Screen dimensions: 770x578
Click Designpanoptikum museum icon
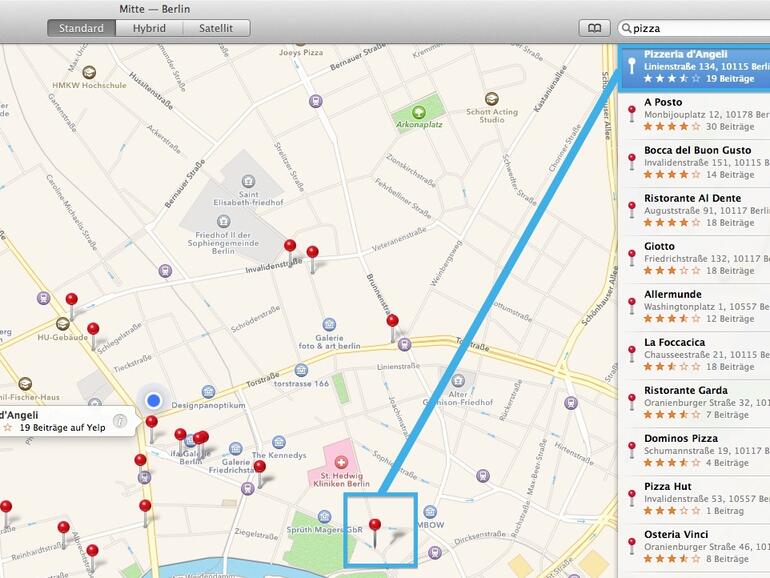click(208, 391)
